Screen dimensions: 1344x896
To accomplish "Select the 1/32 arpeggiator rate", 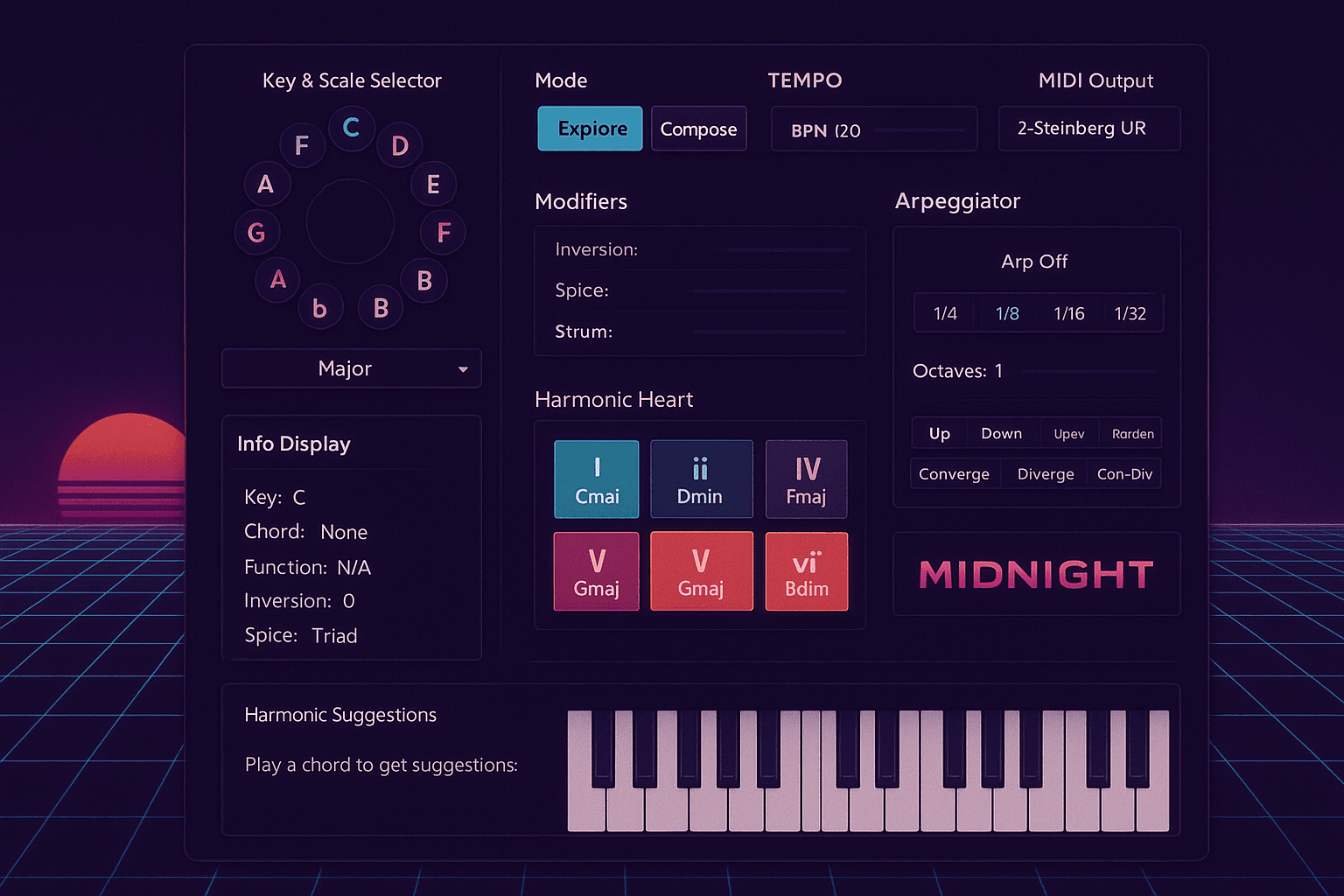I will (x=1130, y=313).
